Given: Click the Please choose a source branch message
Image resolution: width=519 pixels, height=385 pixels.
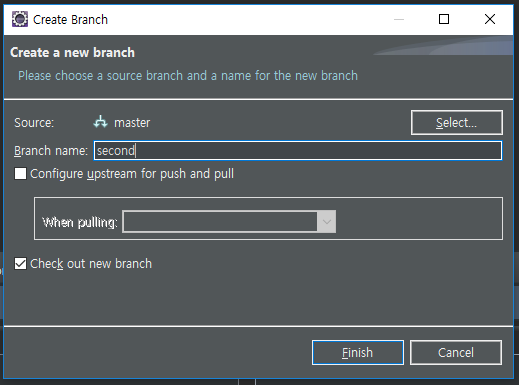Looking at the screenshot, I should click(188, 76).
